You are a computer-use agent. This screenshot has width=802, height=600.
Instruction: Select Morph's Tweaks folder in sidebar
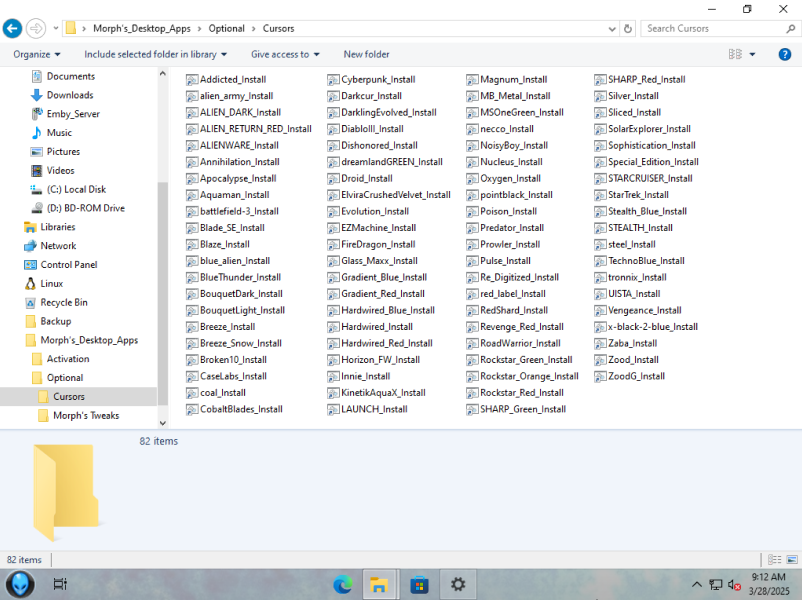point(86,416)
